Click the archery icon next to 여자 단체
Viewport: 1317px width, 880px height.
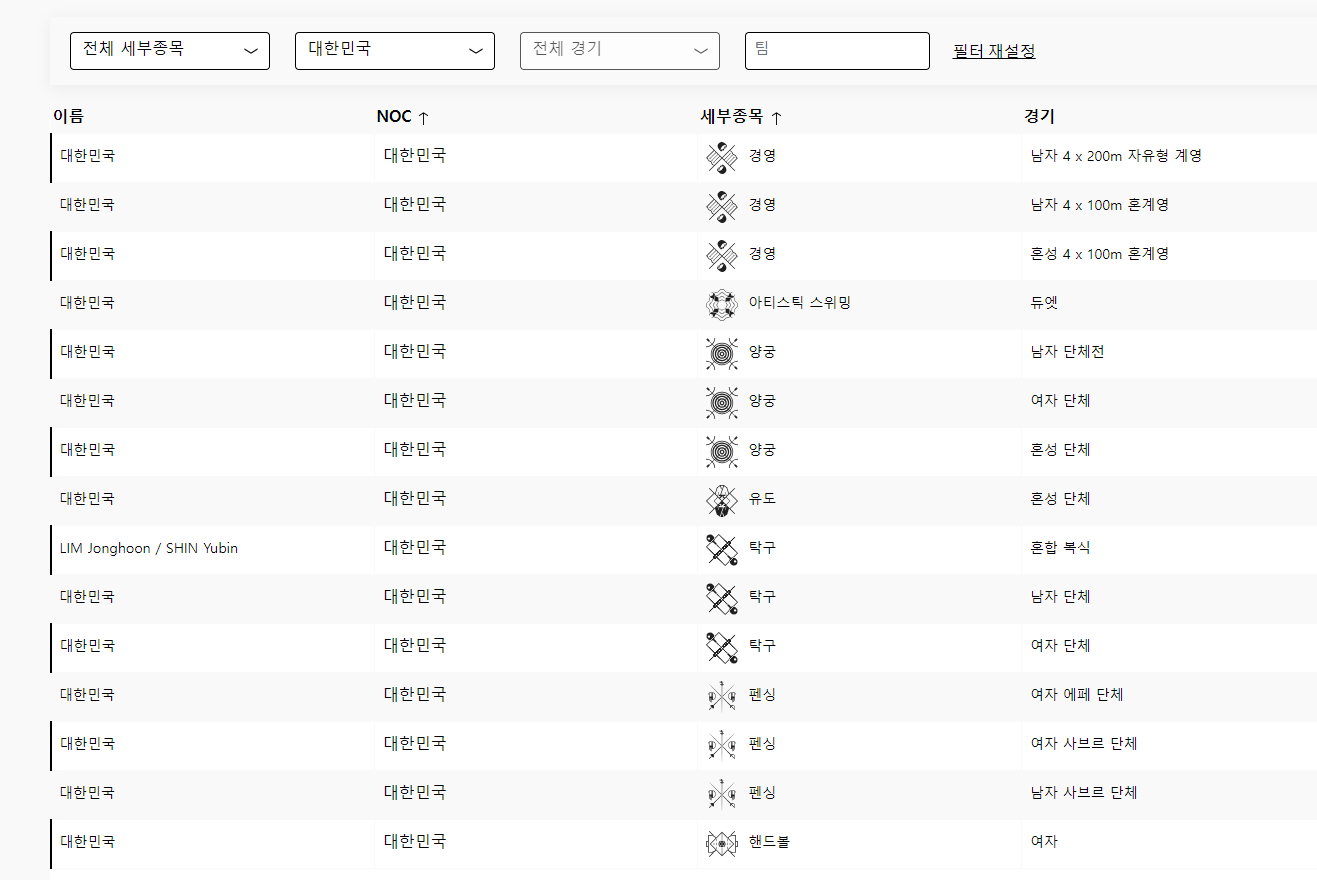pos(721,400)
